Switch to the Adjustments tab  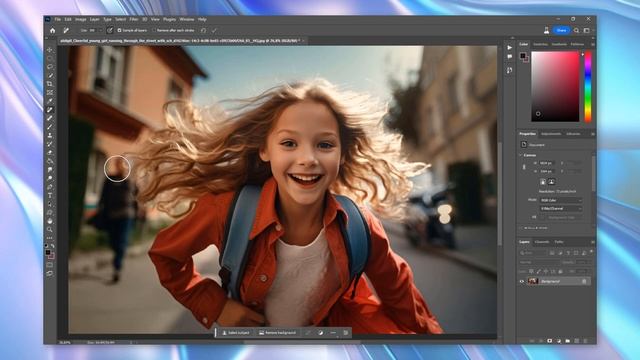(551, 134)
